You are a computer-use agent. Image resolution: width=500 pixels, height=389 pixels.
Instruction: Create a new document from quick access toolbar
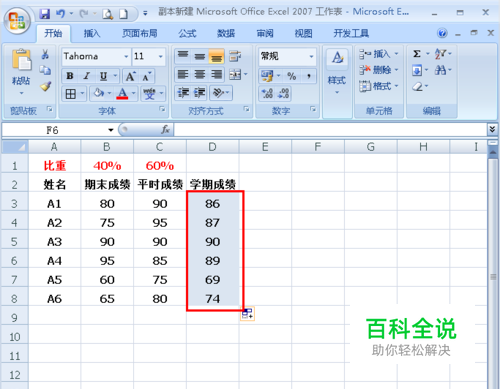[x=123, y=14]
